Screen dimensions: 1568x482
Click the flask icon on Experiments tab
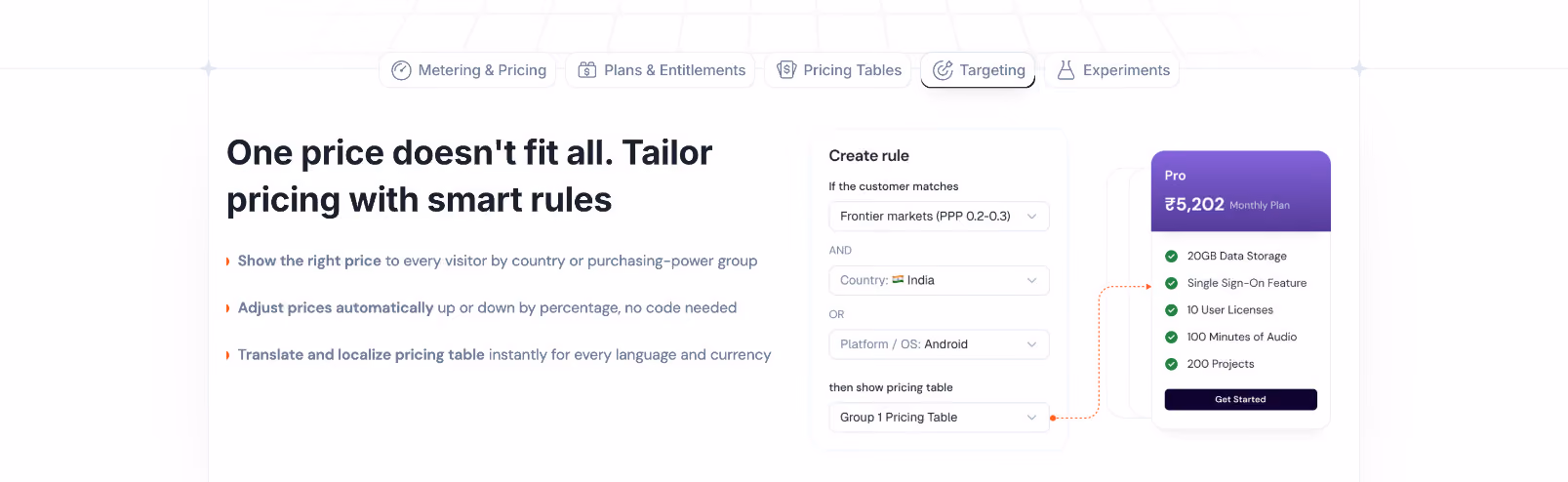pyautogui.click(x=1065, y=70)
